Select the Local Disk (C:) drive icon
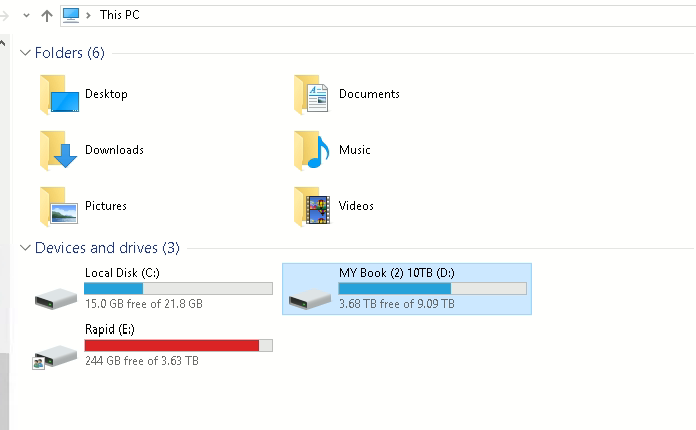This screenshot has width=696, height=430. click(56, 298)
